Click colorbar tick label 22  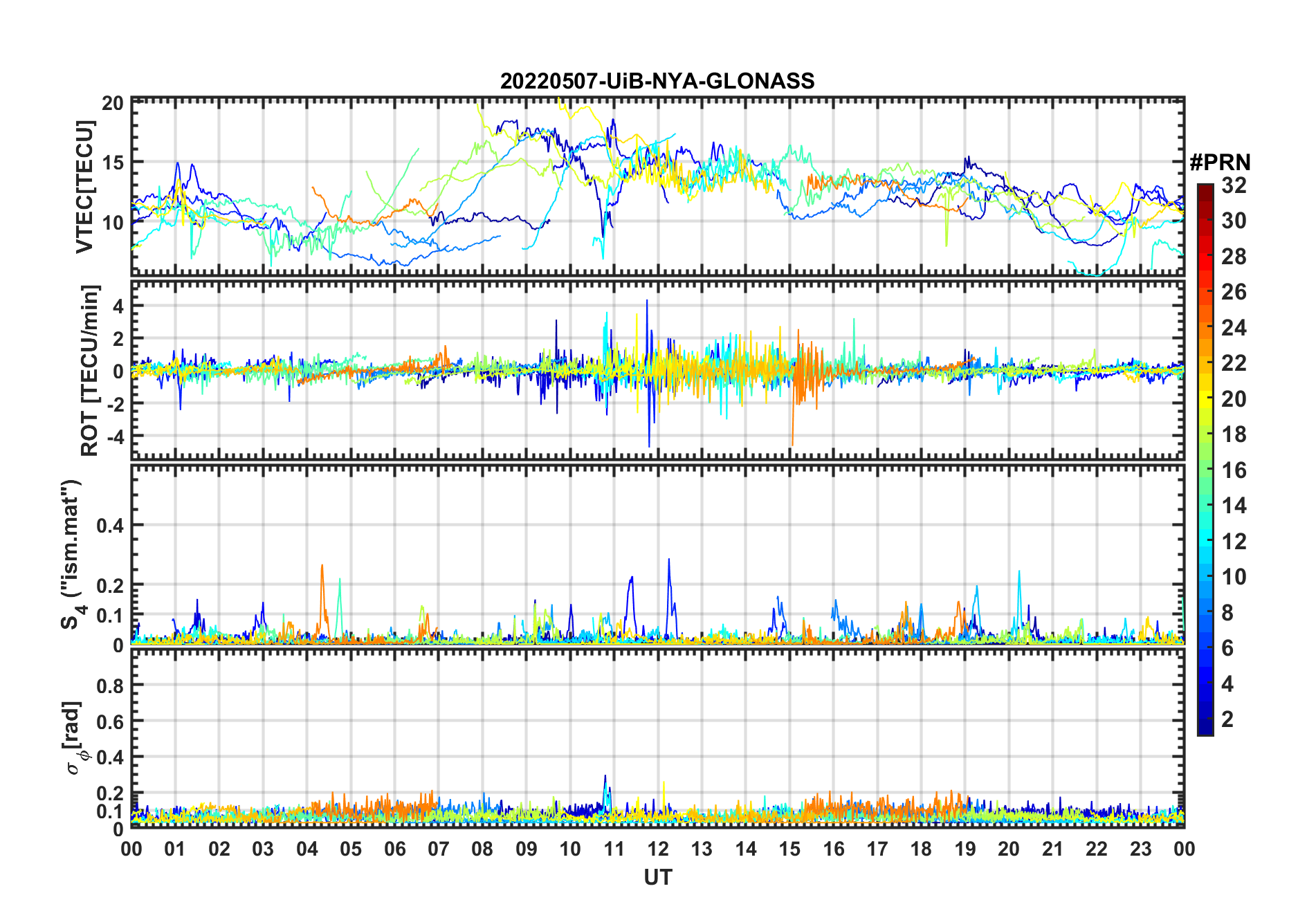pos(1234,363)
